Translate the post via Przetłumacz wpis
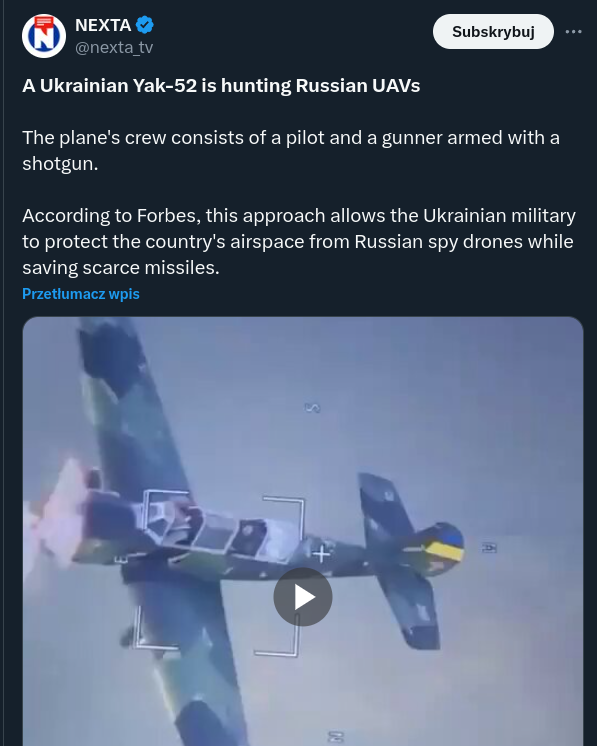This screenshot has width=597, height=746. pos(81,294)
